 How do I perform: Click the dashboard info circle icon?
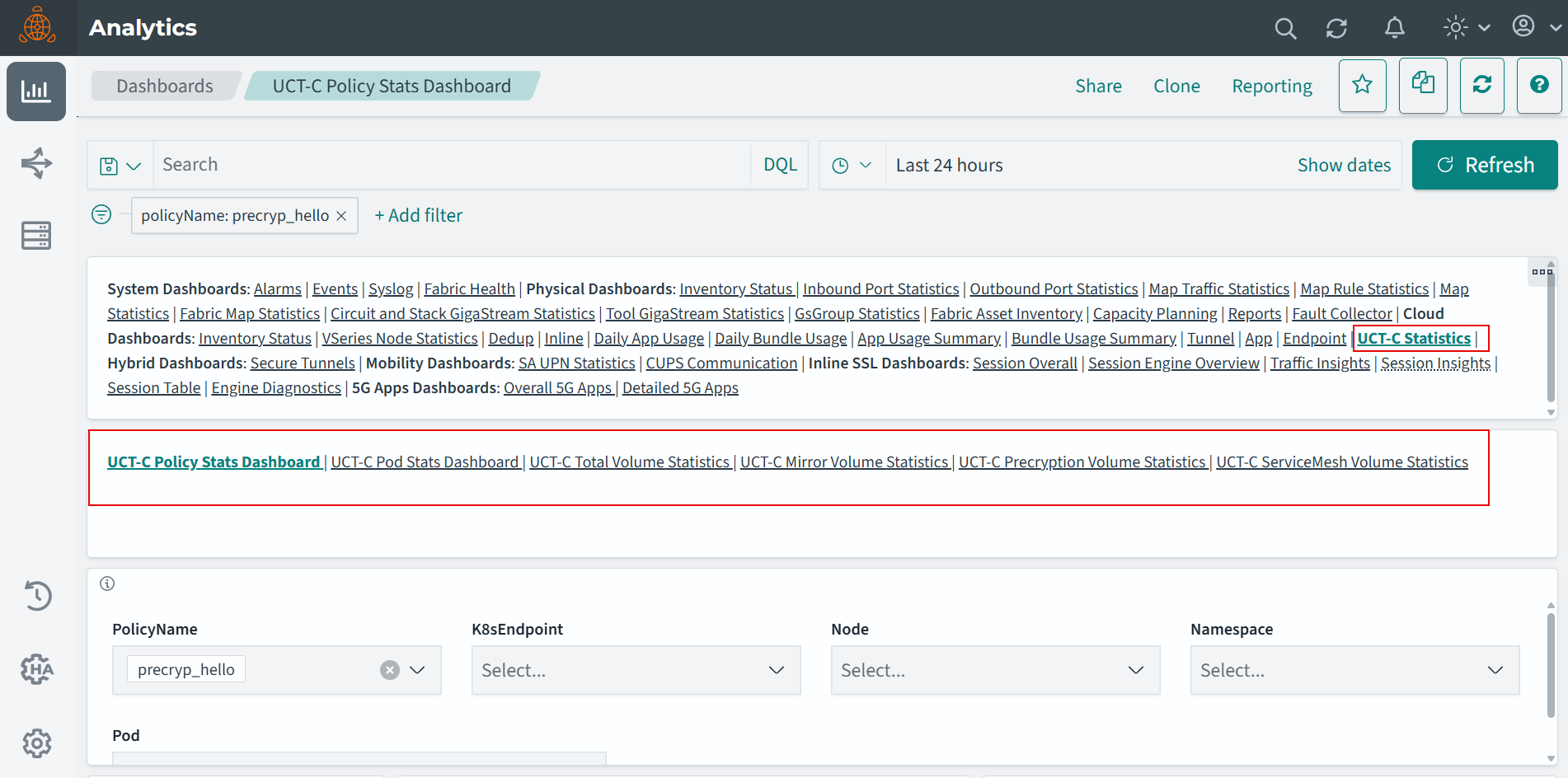pos(107,583)
